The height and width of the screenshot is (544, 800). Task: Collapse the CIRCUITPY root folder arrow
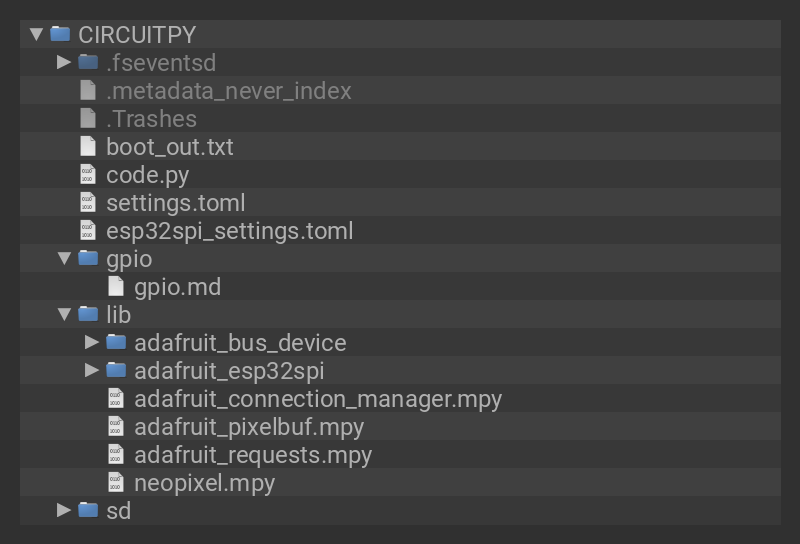[x=36, y=35]
